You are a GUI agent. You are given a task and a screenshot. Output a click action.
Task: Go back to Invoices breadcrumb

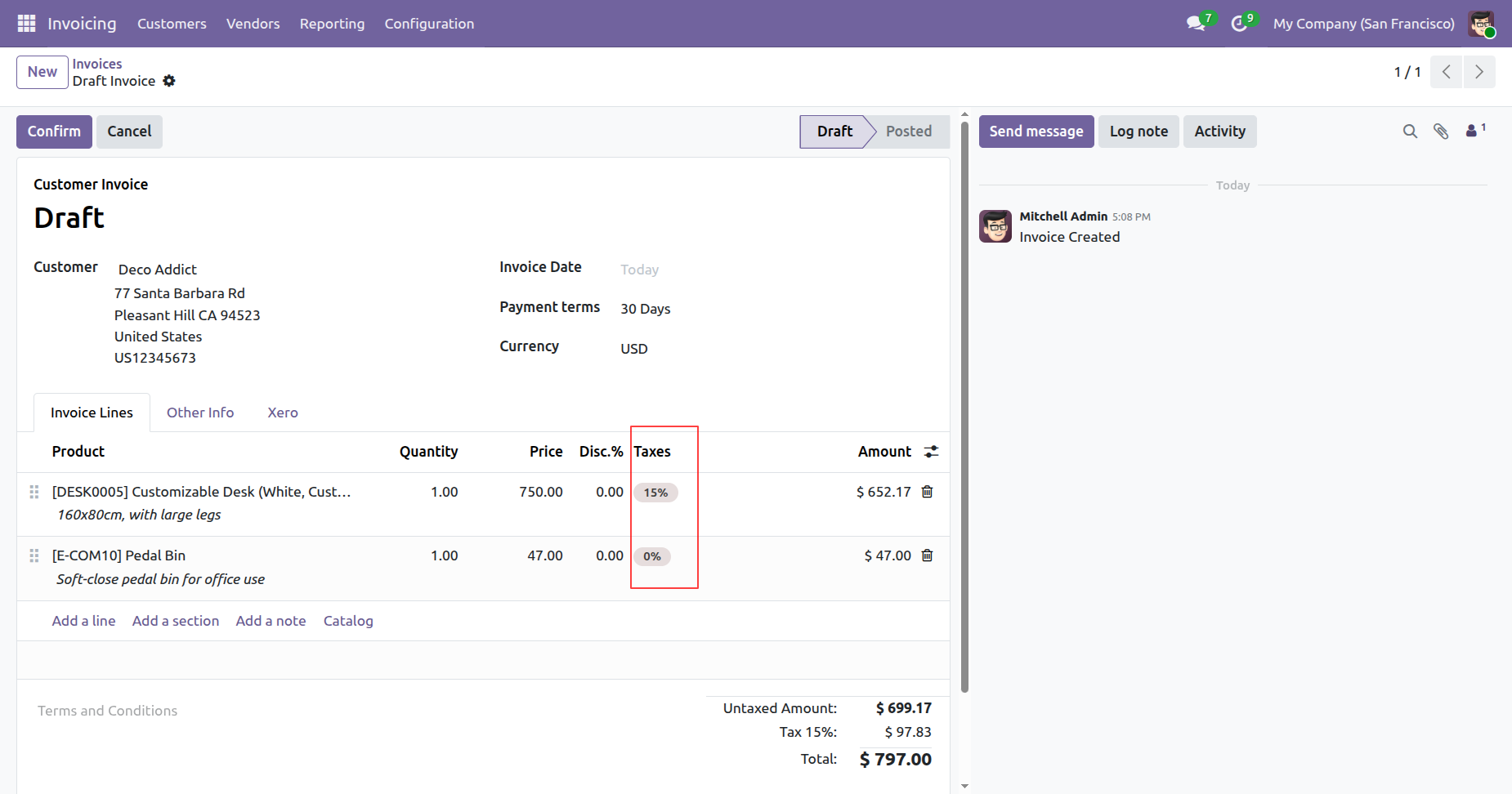[97, 64]
